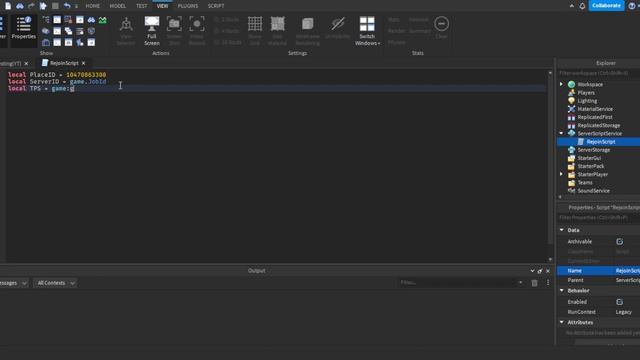
Task: Click the help question mark icon
Action: pyautogui.click(x=632, y=6)
